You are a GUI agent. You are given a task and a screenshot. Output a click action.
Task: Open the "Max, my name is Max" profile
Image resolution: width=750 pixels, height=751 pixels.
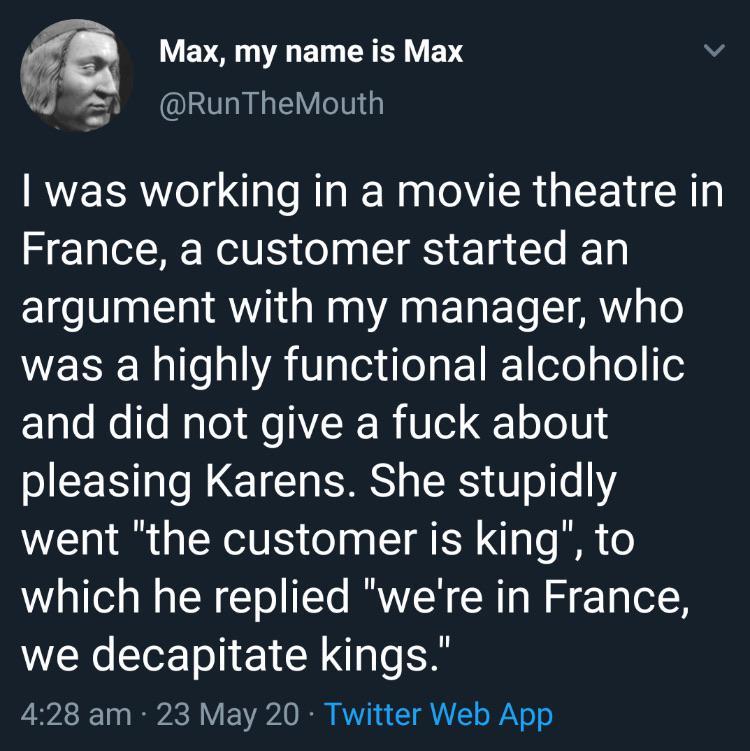pyautogui.click(x=311, y=51)
